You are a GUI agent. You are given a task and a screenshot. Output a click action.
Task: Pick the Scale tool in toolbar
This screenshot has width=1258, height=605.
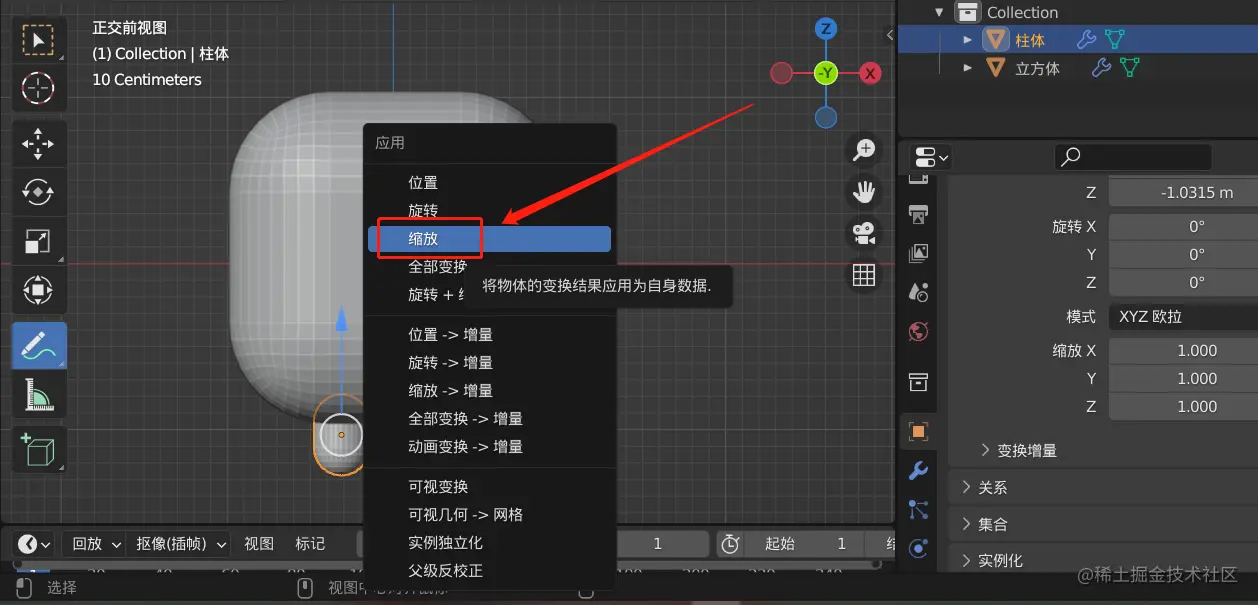click(x=38, y=242)
